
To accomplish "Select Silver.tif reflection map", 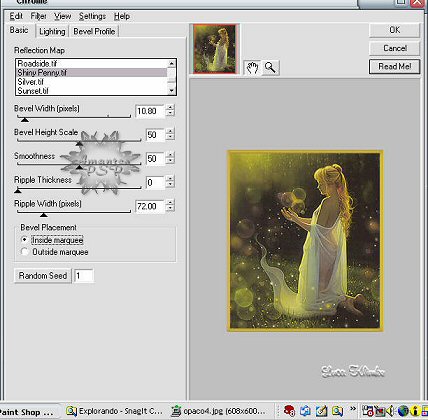I will [x=91, y=82].
